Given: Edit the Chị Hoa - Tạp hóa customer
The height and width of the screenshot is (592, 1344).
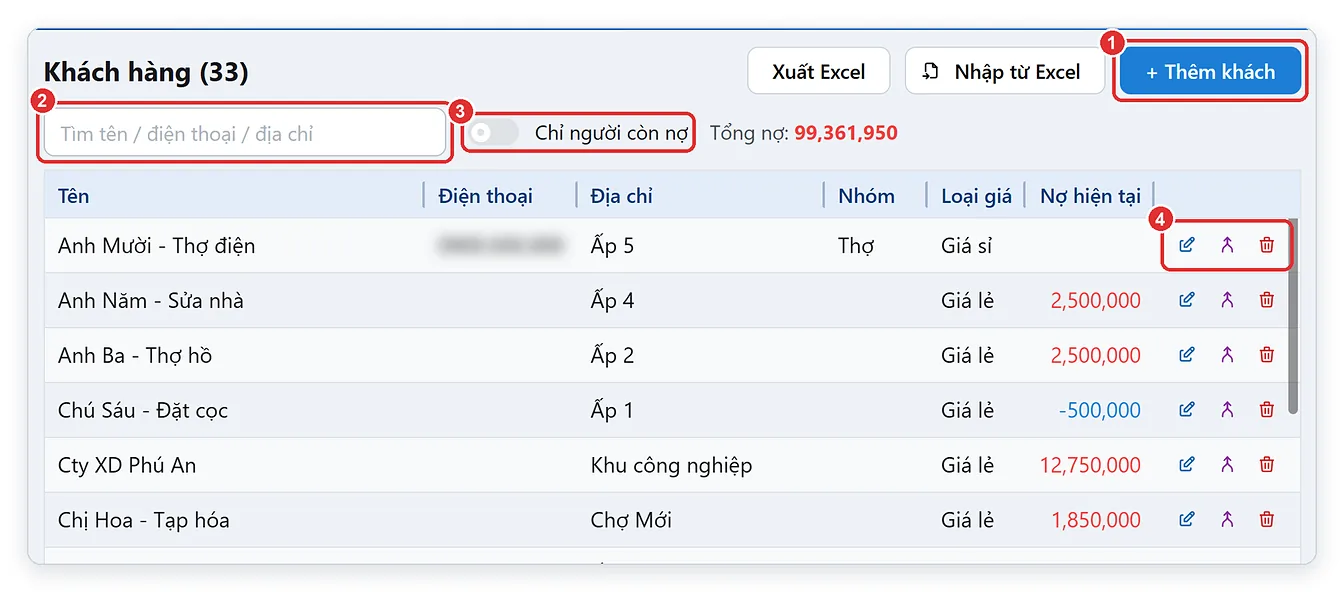Looking at the screenshot, I should point(1187,520).
